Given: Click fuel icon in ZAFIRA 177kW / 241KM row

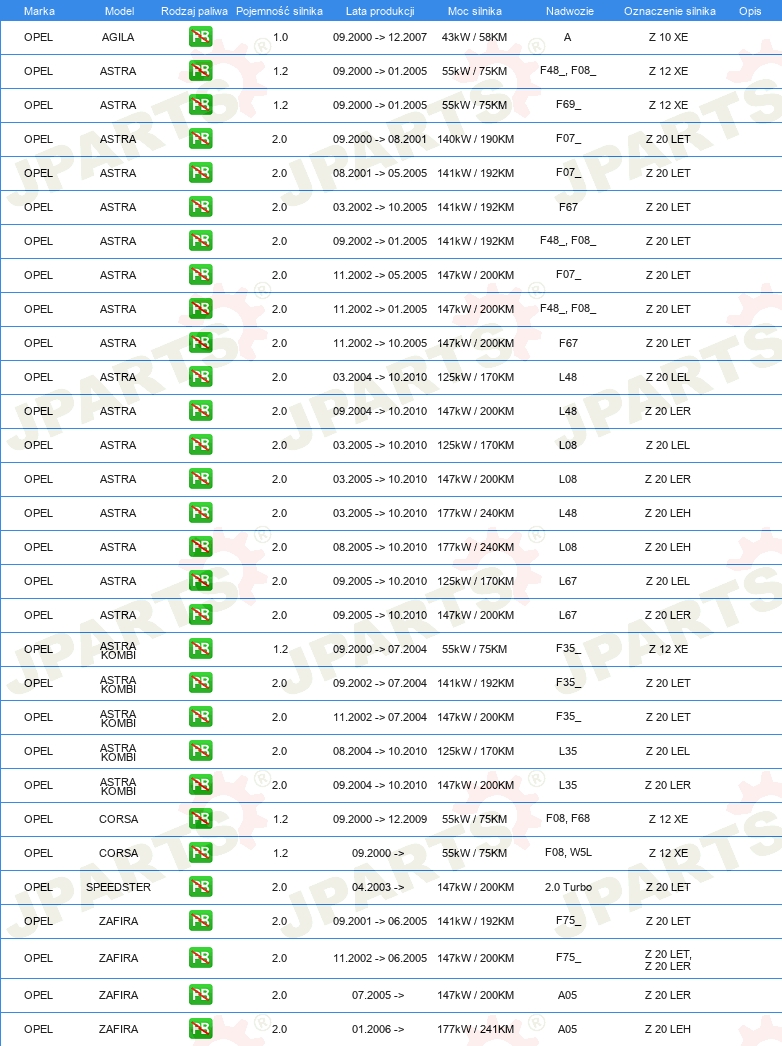Looking at the screenshot, I should coord(200,1029).
